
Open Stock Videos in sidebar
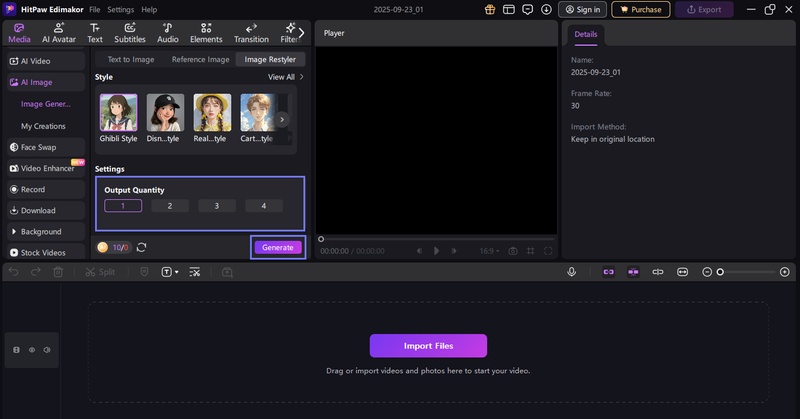click(x=46, y=252)
